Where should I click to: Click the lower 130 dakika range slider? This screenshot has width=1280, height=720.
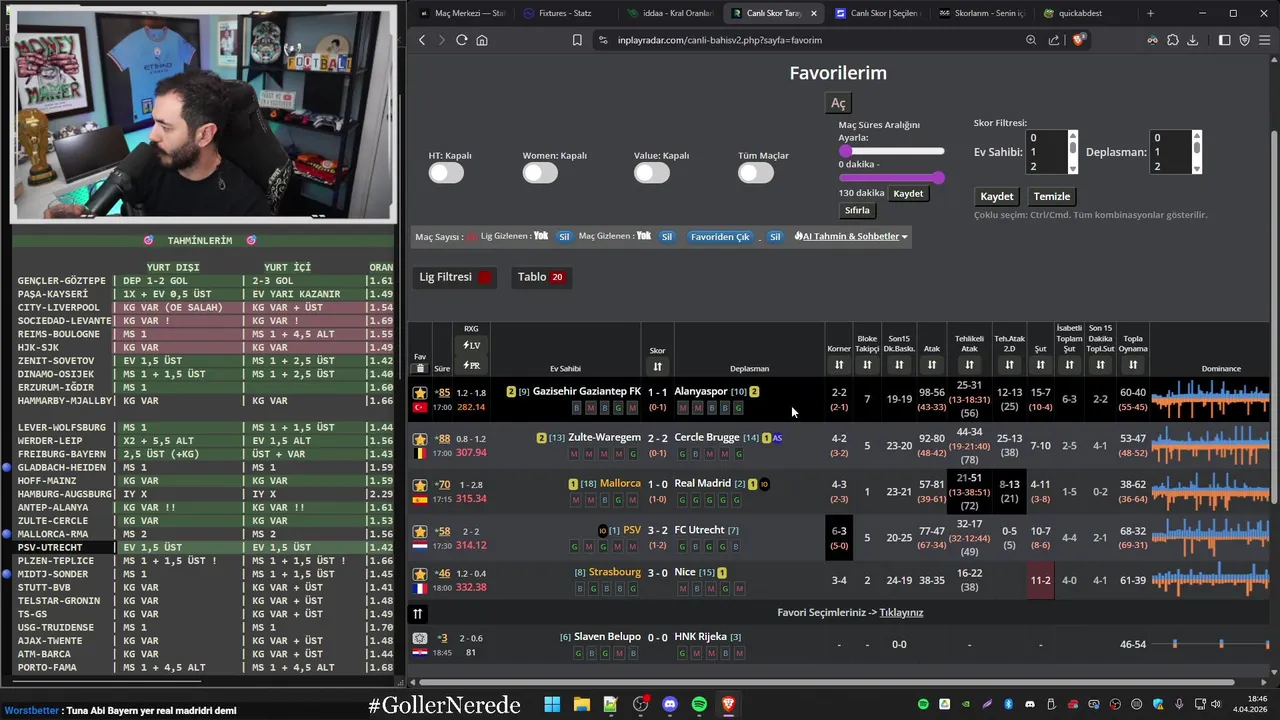click(891, 177)
